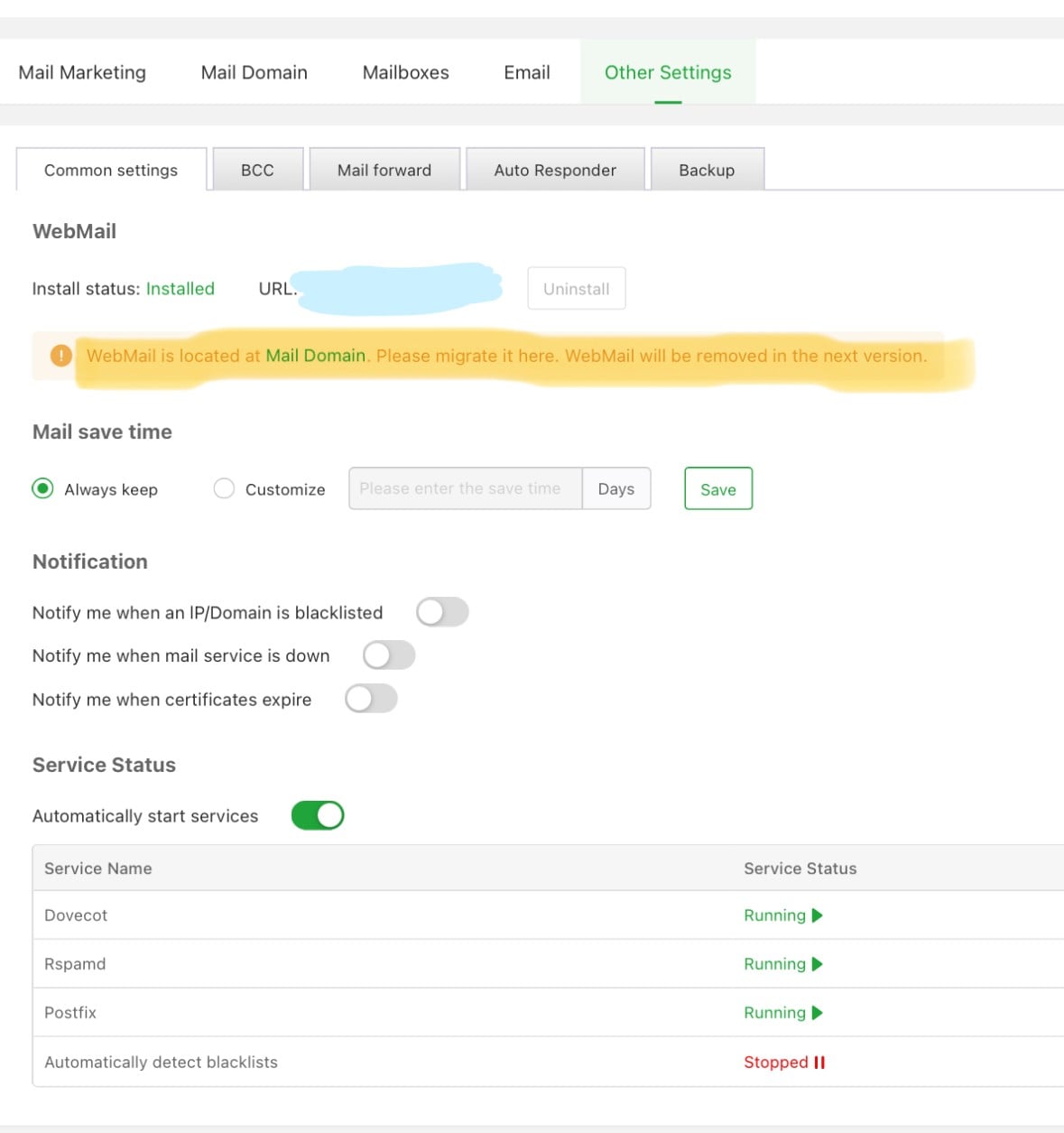The height and width of the screenshot is (1133, 1064).
Task: Turn on mail service down notification
Action: (389, 655)
